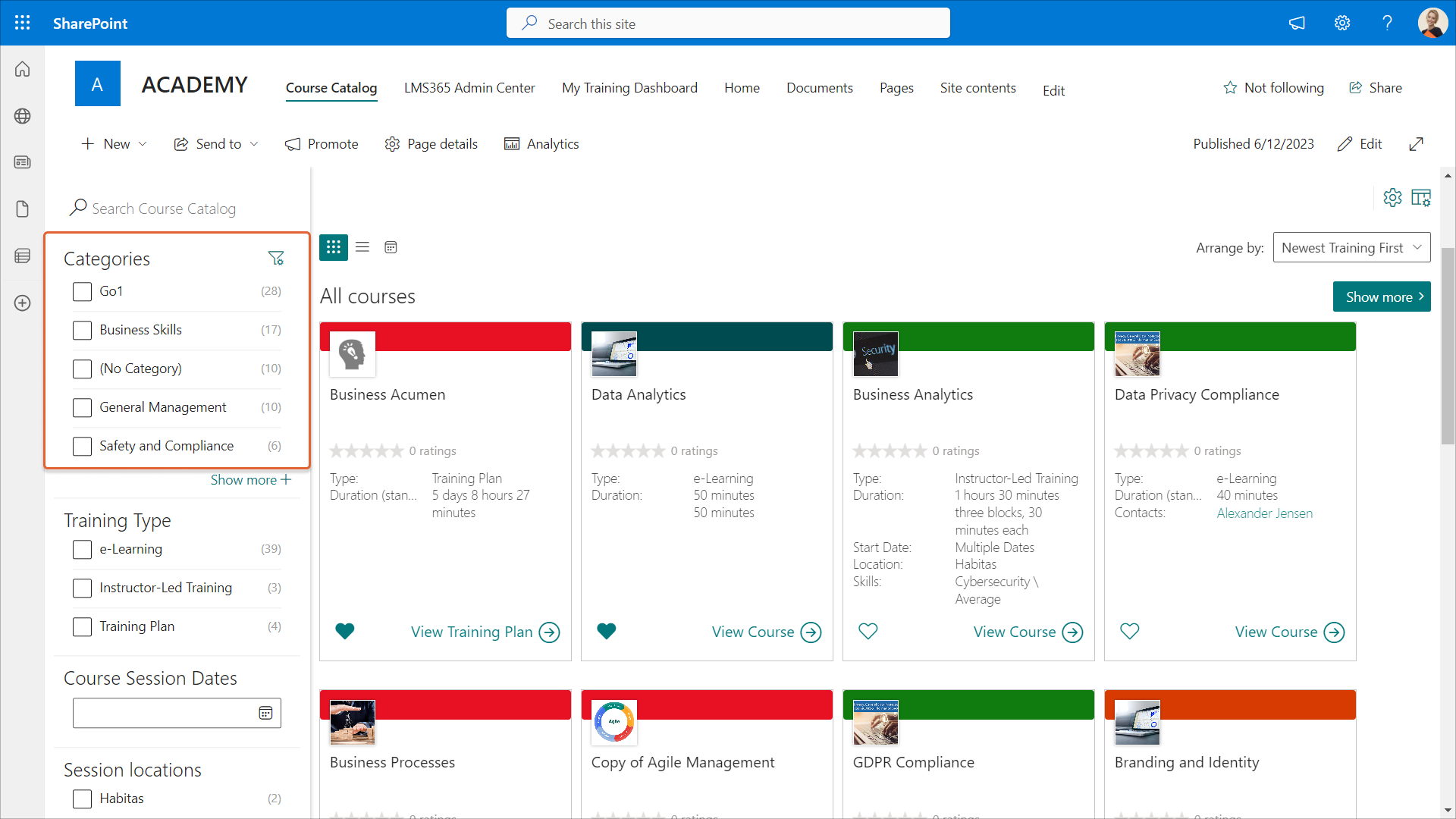The image size is (1456, 819).
Task: Click the Categories filter funnel icon
Action: (276, 259)
